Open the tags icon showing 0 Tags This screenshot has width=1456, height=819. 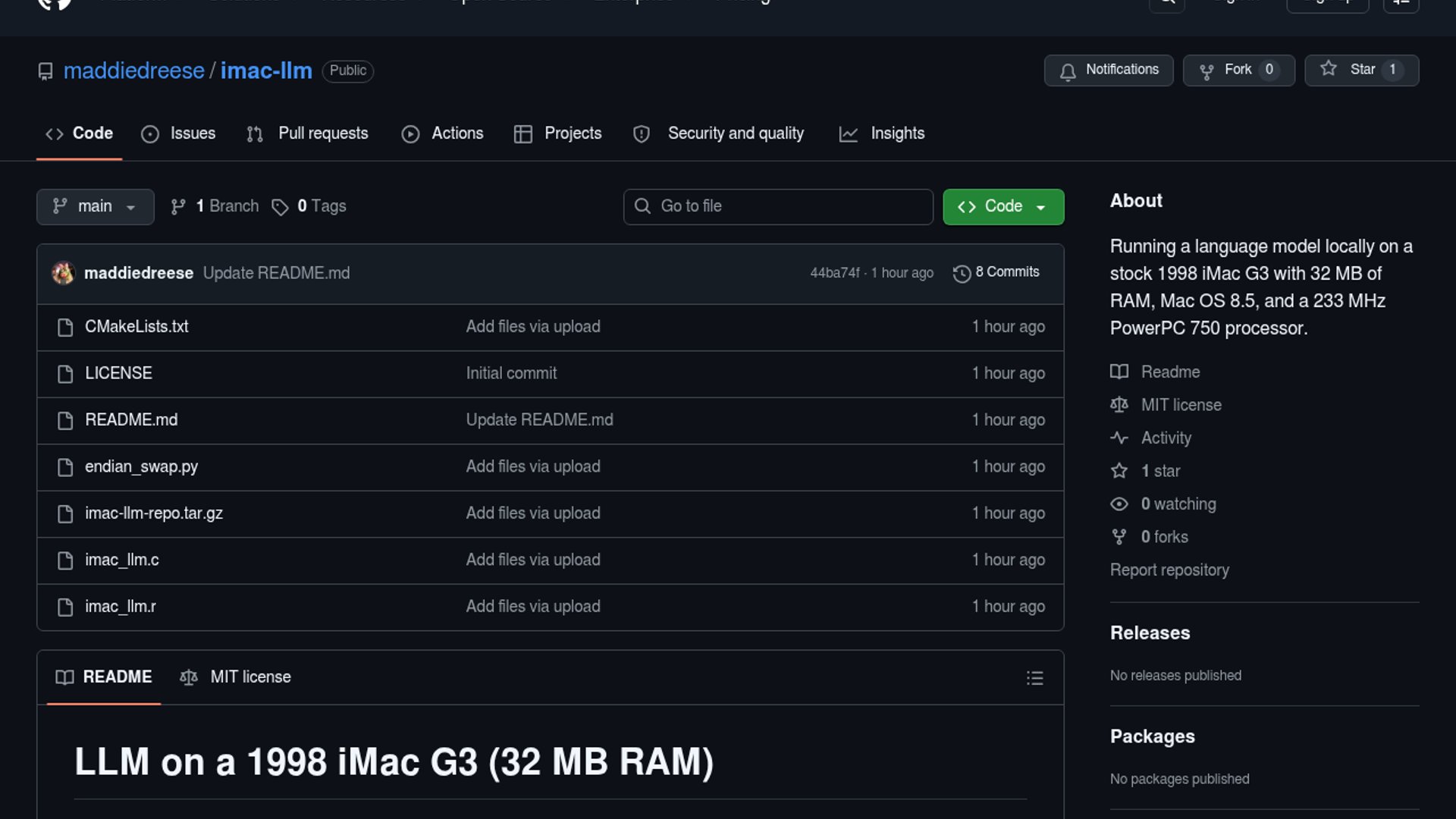coord(280,207)
